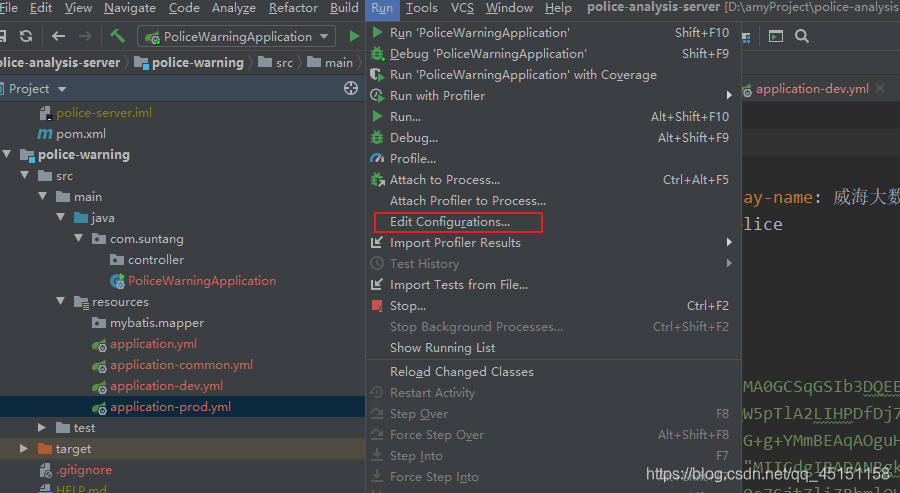Open the Refactor menu
Viewport: 900px width, 493px height.
coord(293,8)
